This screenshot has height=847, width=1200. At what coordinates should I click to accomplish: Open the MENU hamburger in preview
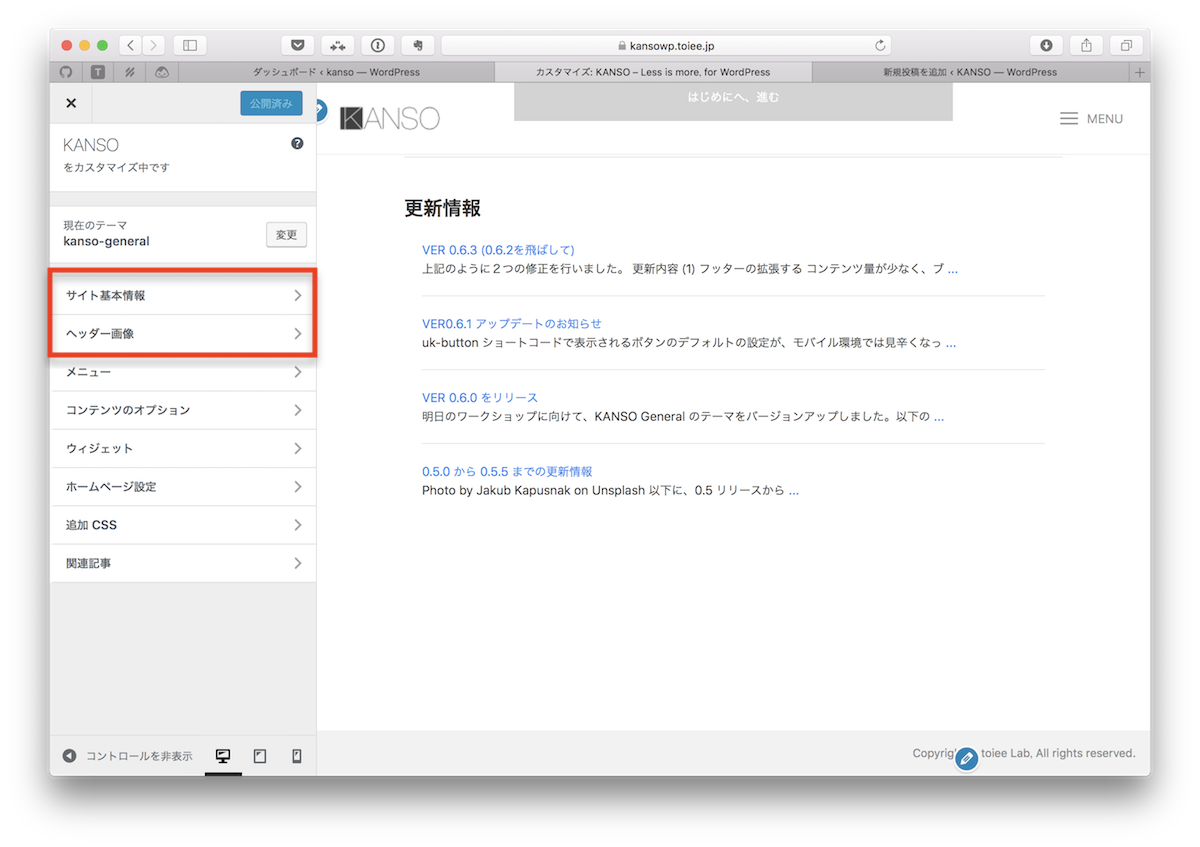pyautogui.click(x=1091, y=119)
